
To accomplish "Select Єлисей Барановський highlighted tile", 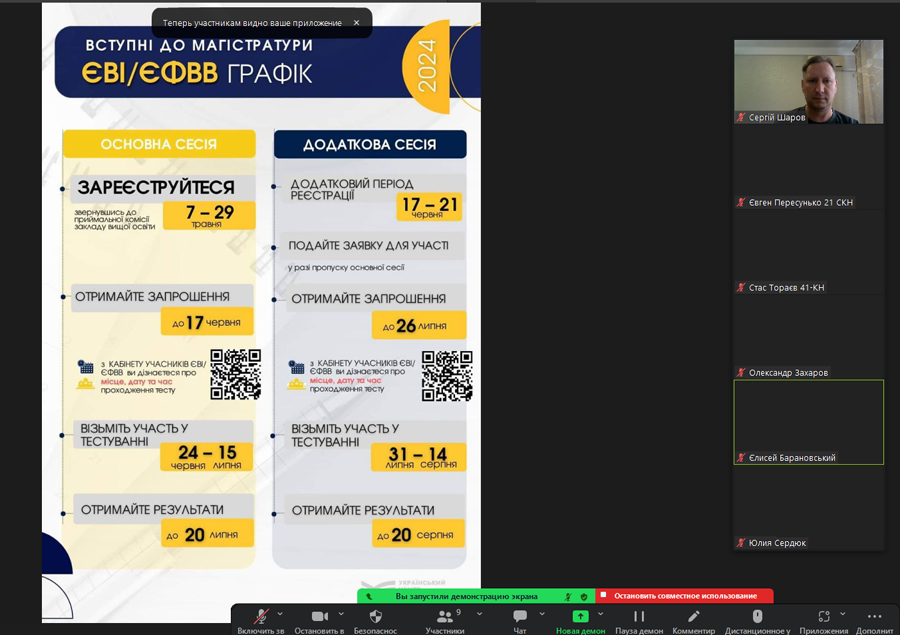I will 808,422.
